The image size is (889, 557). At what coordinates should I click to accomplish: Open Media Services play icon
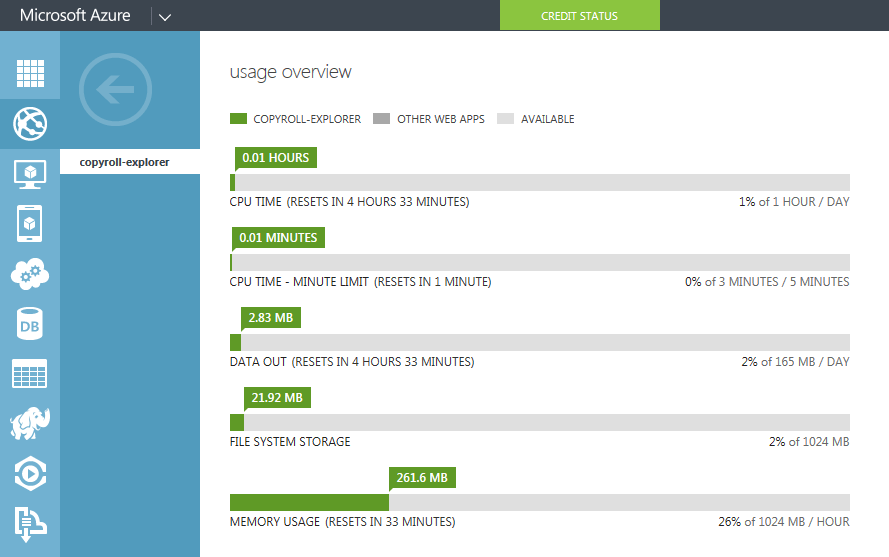click(30, 473)
